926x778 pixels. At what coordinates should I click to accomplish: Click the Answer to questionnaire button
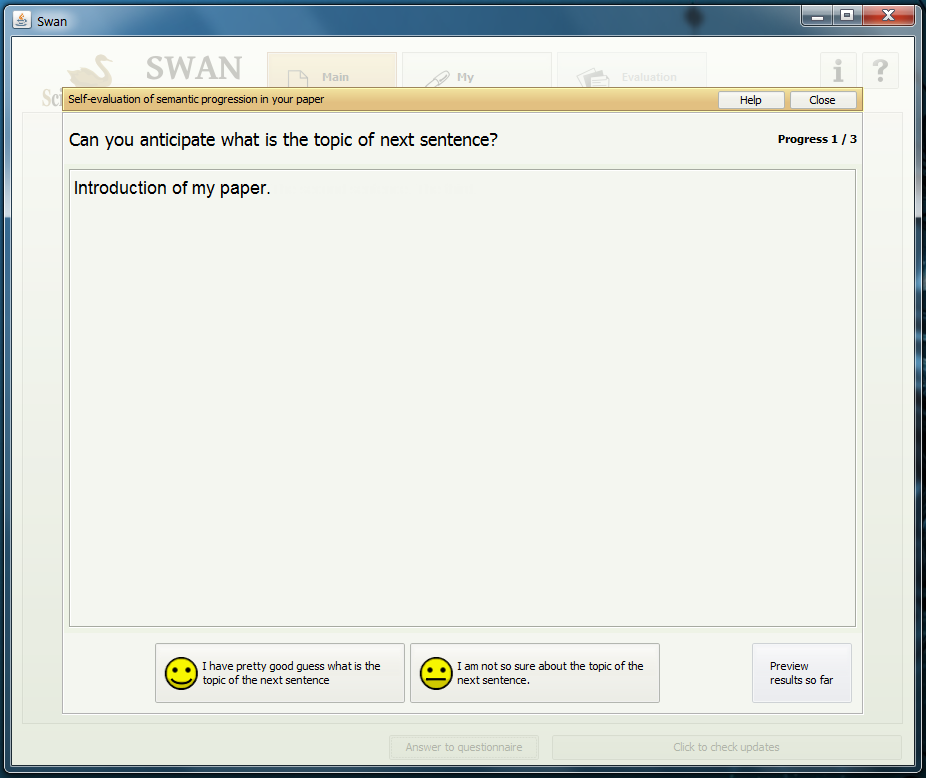tap(464, 747)
